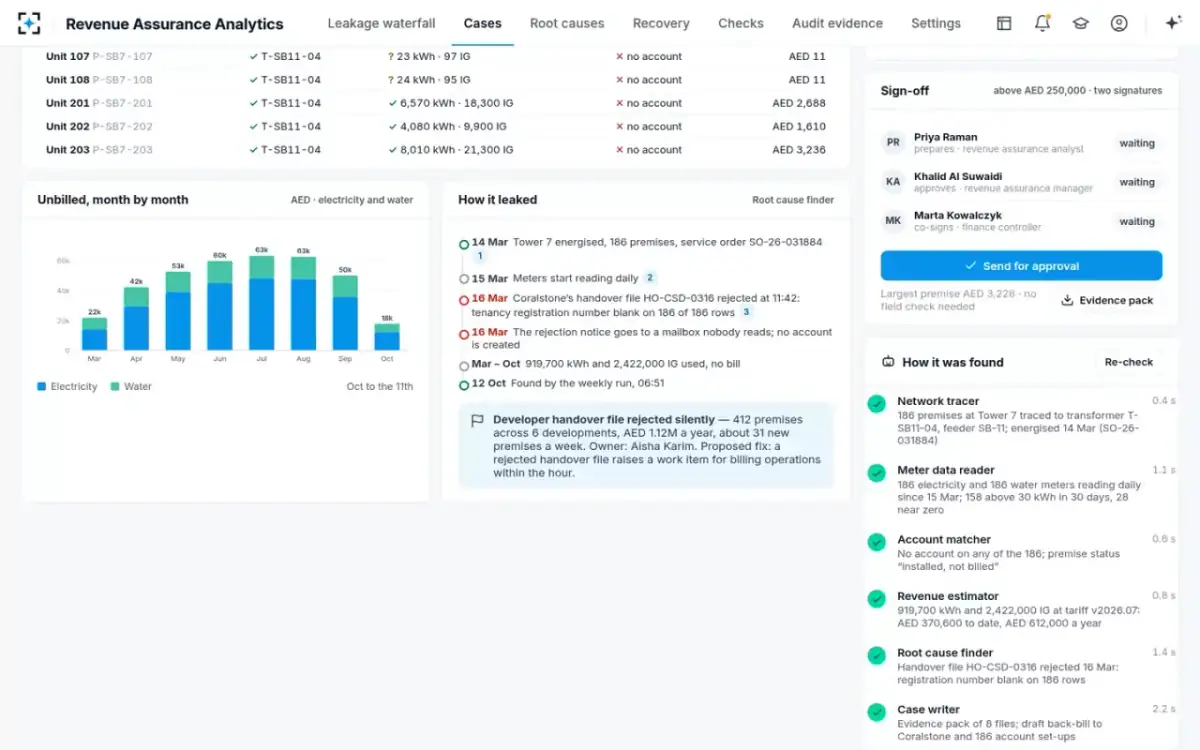This screenshot has width=1200, height=750.
Task: Click the Meter data reader check icon
Action: (x=876, y=473)
